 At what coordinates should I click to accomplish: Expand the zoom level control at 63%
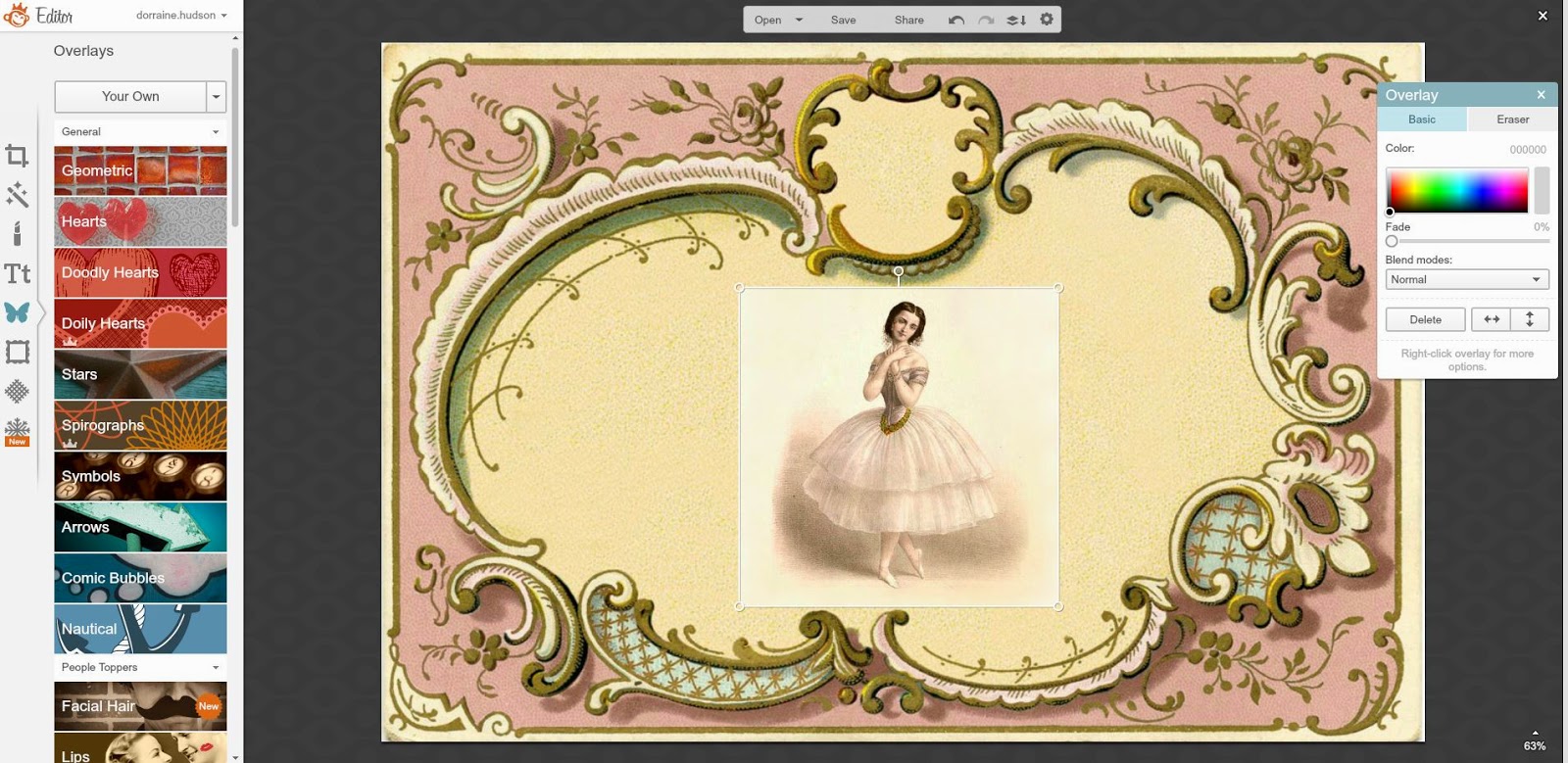1535,741
